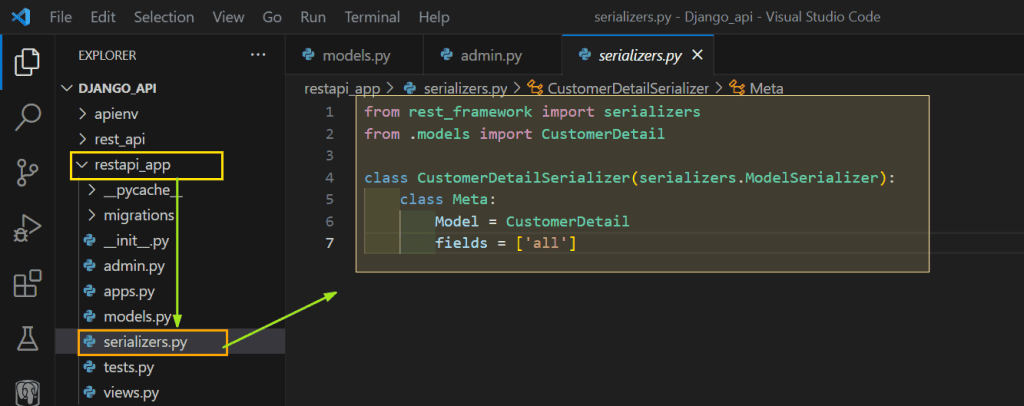Open the Testing flask view
The image size is (1024, 406).
(x=27, y=339)
